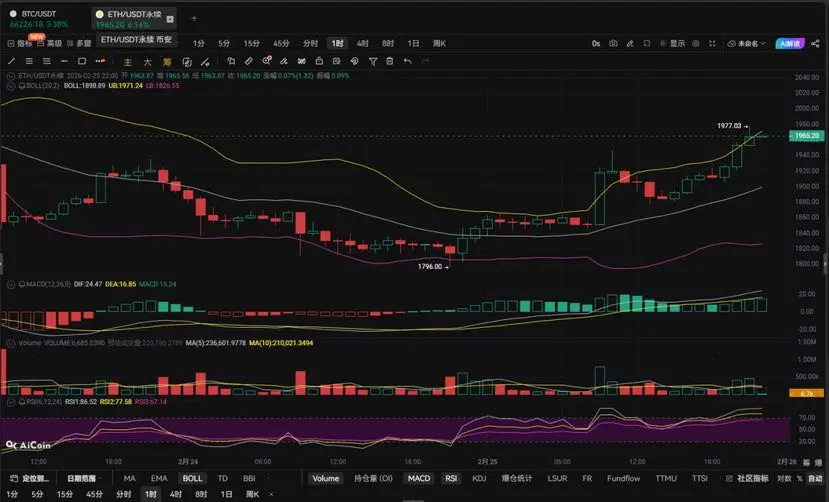
Task: Share the chart via share icon
Action: [x=816, y=43]
